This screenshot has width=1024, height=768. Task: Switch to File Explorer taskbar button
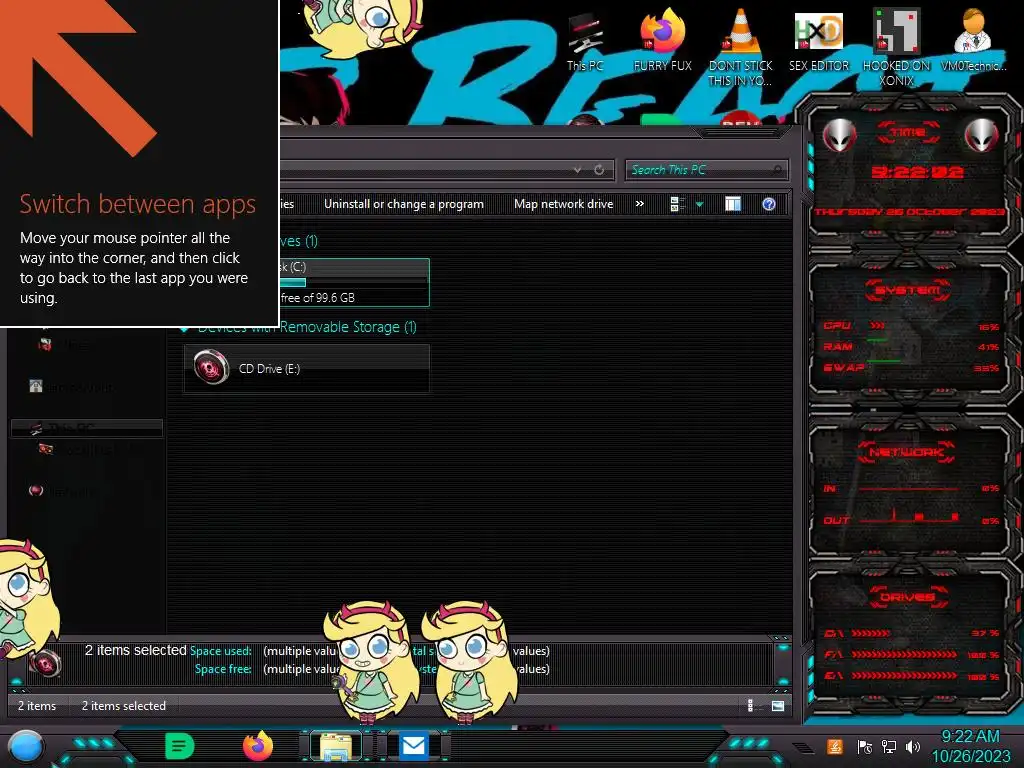coord(336,746)
